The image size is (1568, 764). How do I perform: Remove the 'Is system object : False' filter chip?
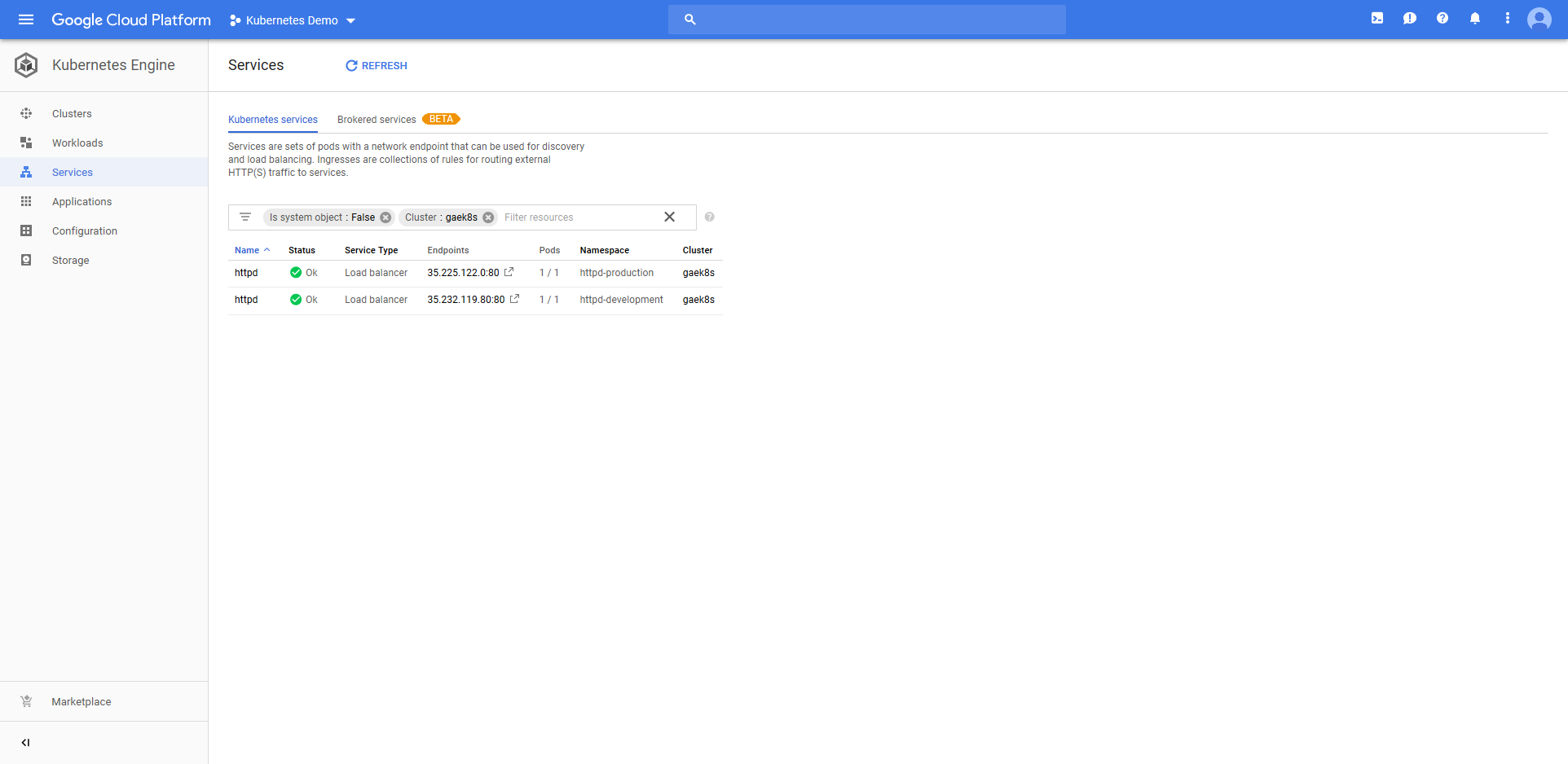[x=385, y=217]
